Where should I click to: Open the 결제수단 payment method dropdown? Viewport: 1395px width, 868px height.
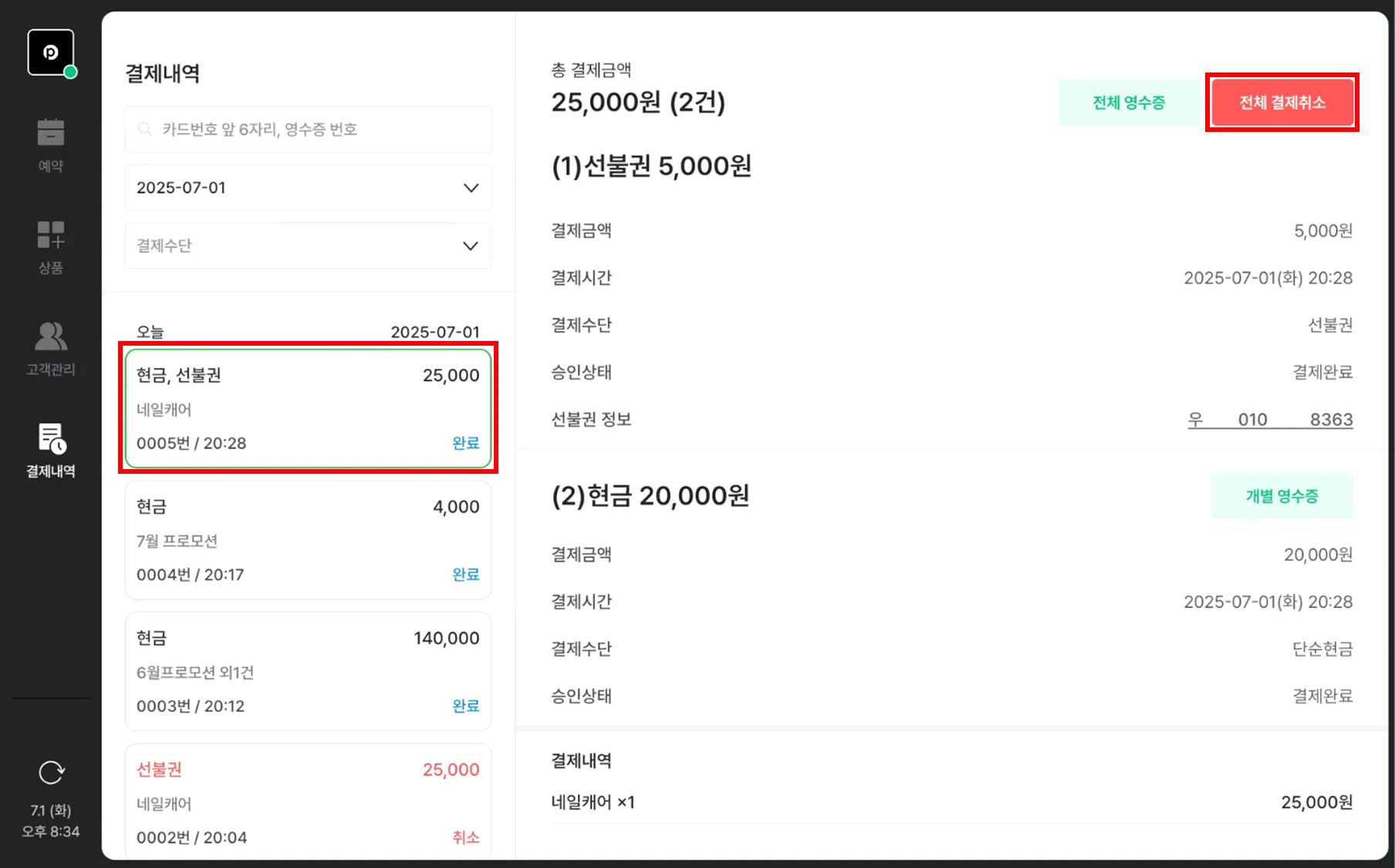(x=307, y=246)
